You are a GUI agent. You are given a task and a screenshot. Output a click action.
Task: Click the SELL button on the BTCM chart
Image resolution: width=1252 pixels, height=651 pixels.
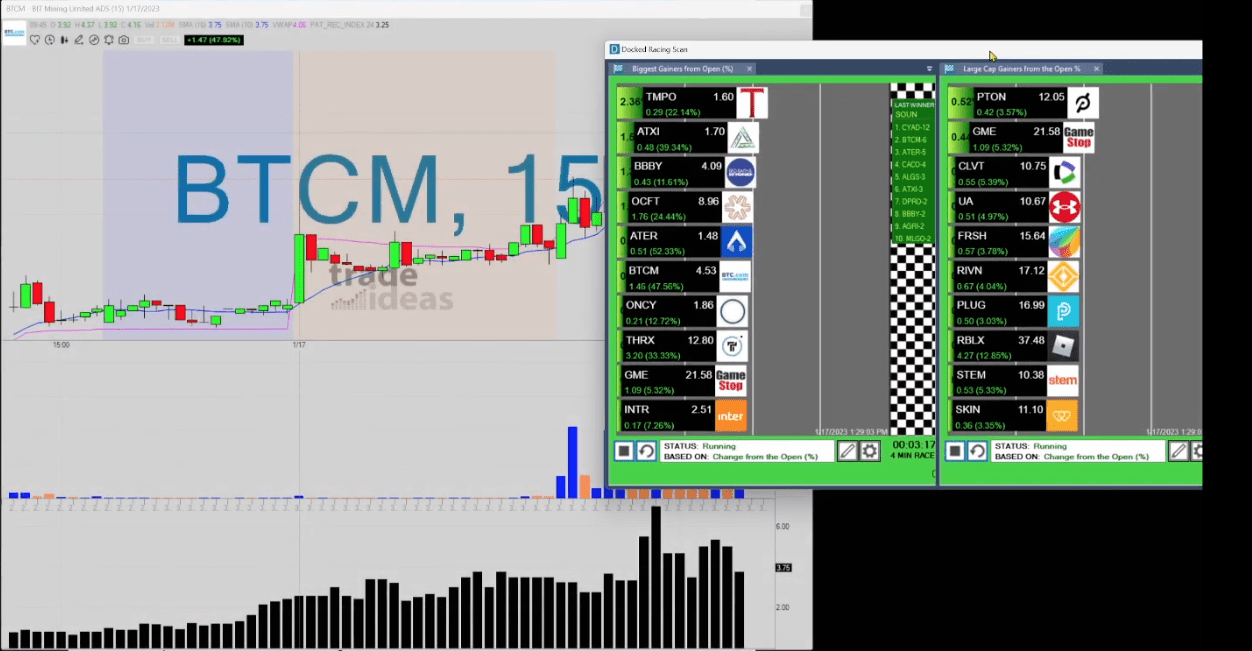(x=169, y=40)
